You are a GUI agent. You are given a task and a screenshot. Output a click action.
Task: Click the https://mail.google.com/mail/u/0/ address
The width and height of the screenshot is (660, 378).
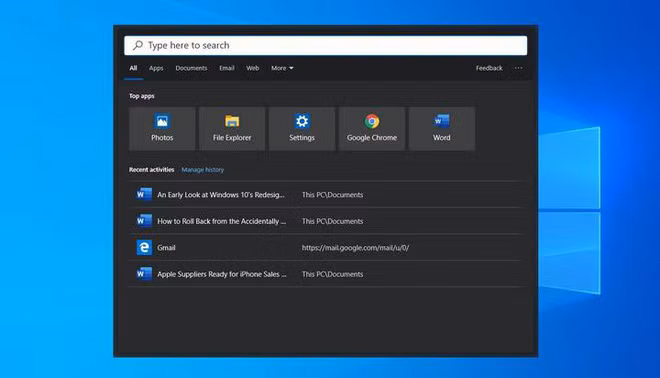[355, 248]
